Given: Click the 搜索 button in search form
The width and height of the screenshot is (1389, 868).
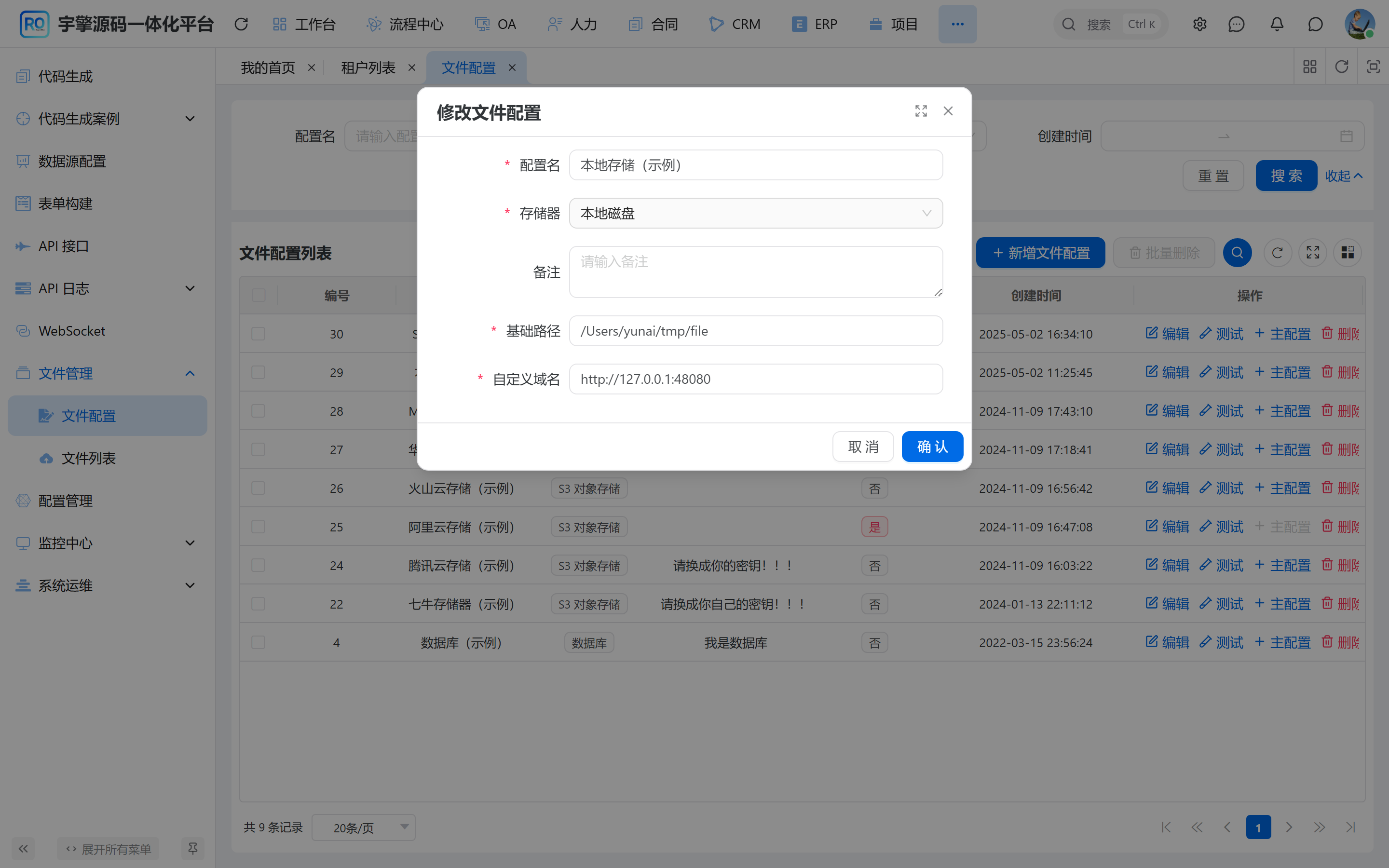Looking at the screenshot, I should [x=1286, y=176].
